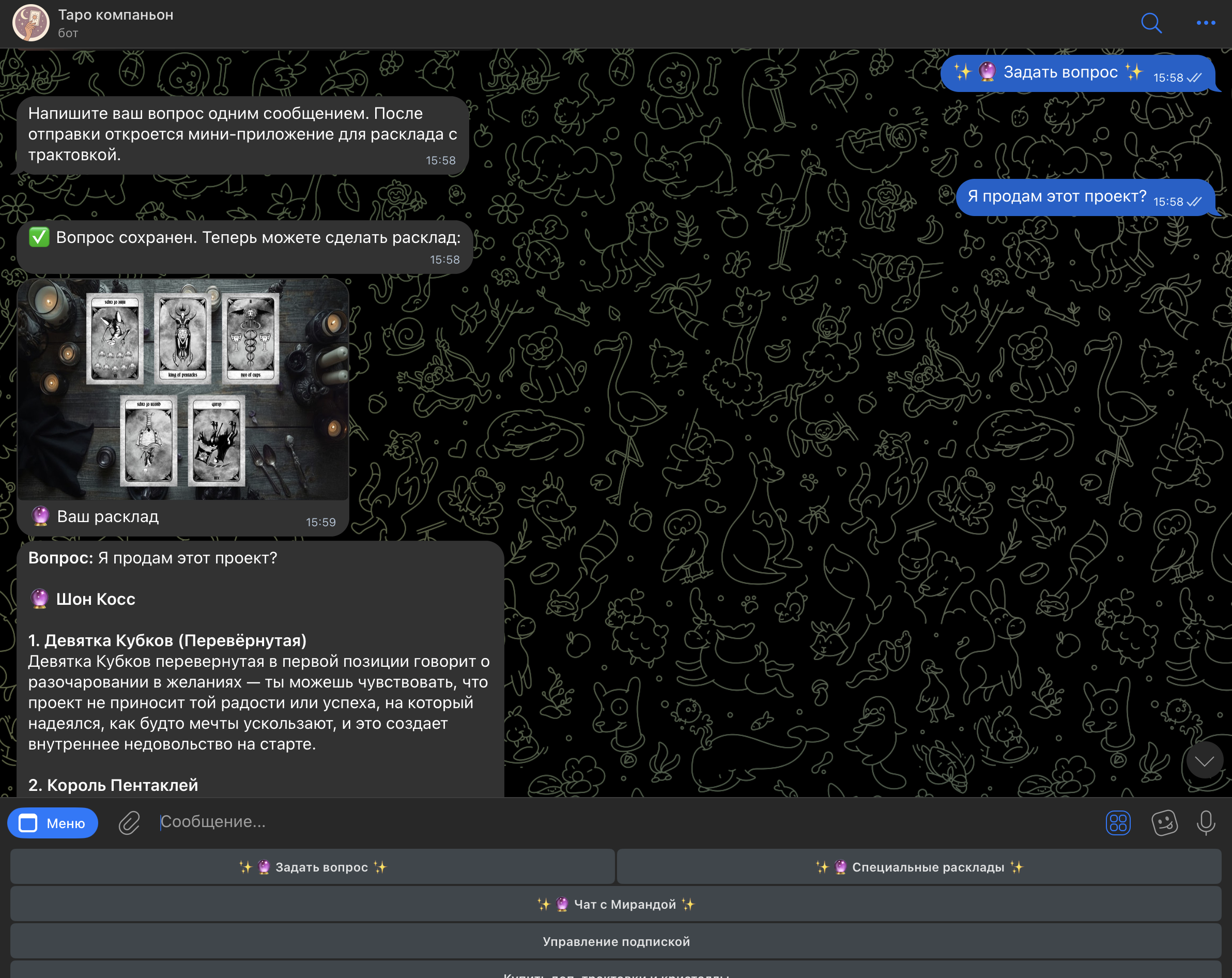Click the Ваш расклад caption text
This screenshot has width=1232, height=978.
[x=107, y=517]
